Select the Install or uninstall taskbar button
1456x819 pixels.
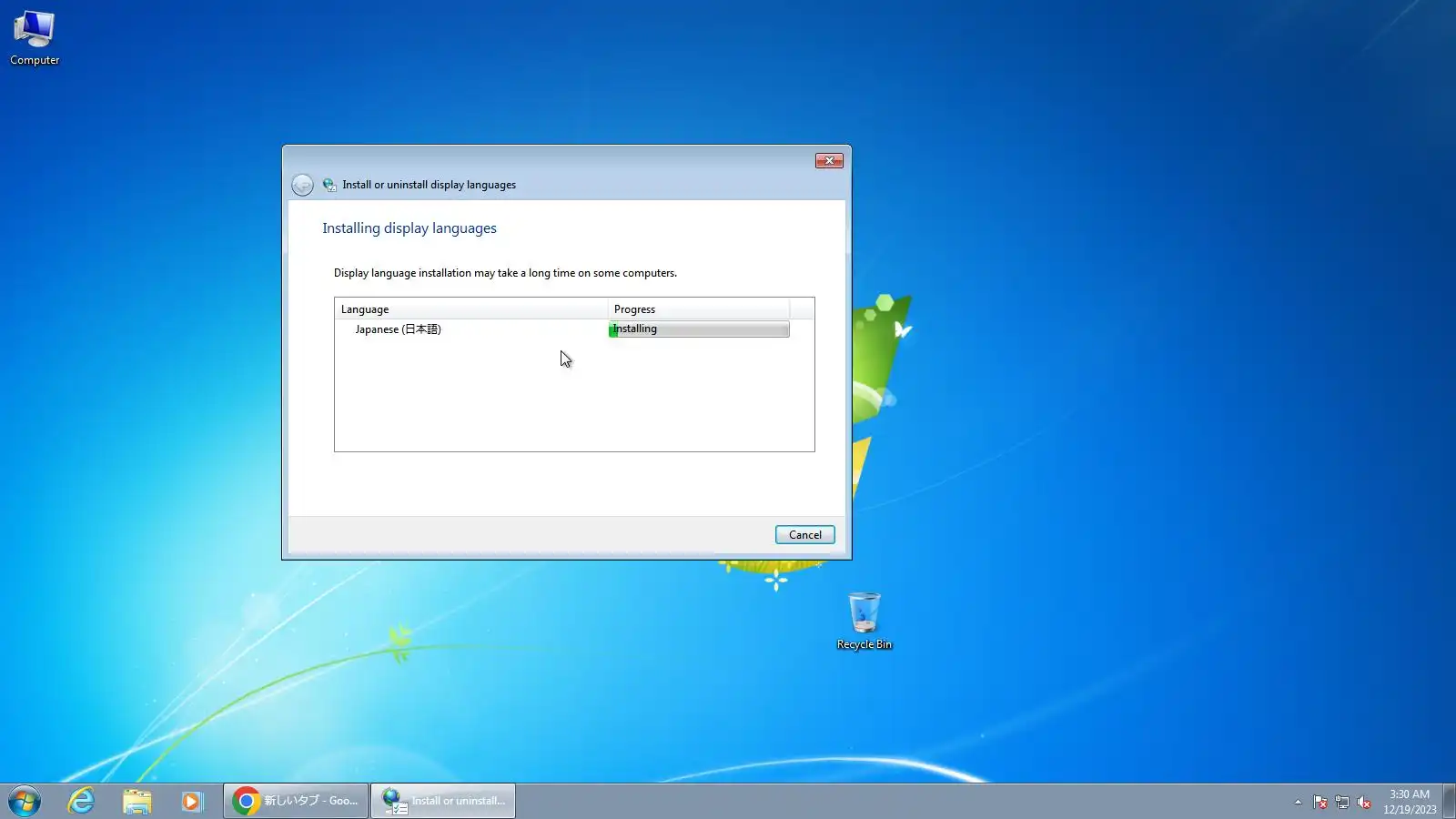(443, 801)
